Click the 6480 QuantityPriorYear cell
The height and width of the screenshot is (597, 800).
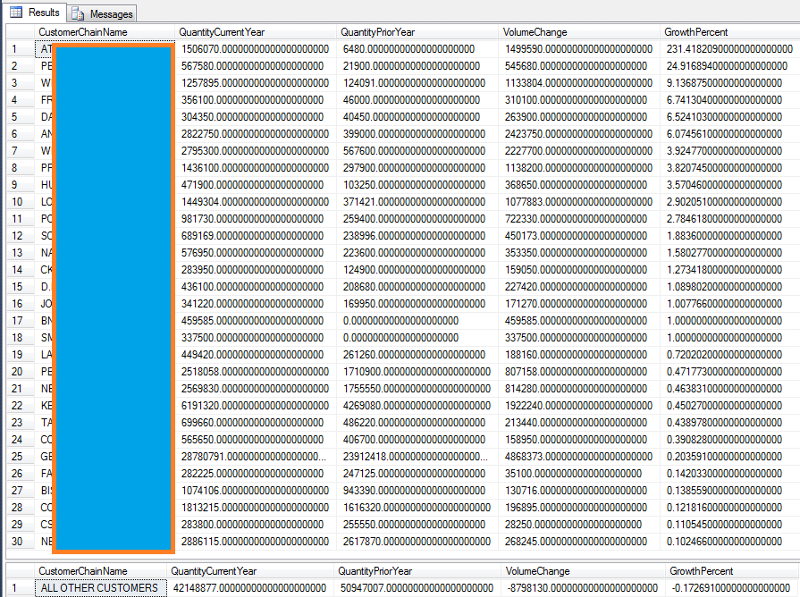[418, 49]
